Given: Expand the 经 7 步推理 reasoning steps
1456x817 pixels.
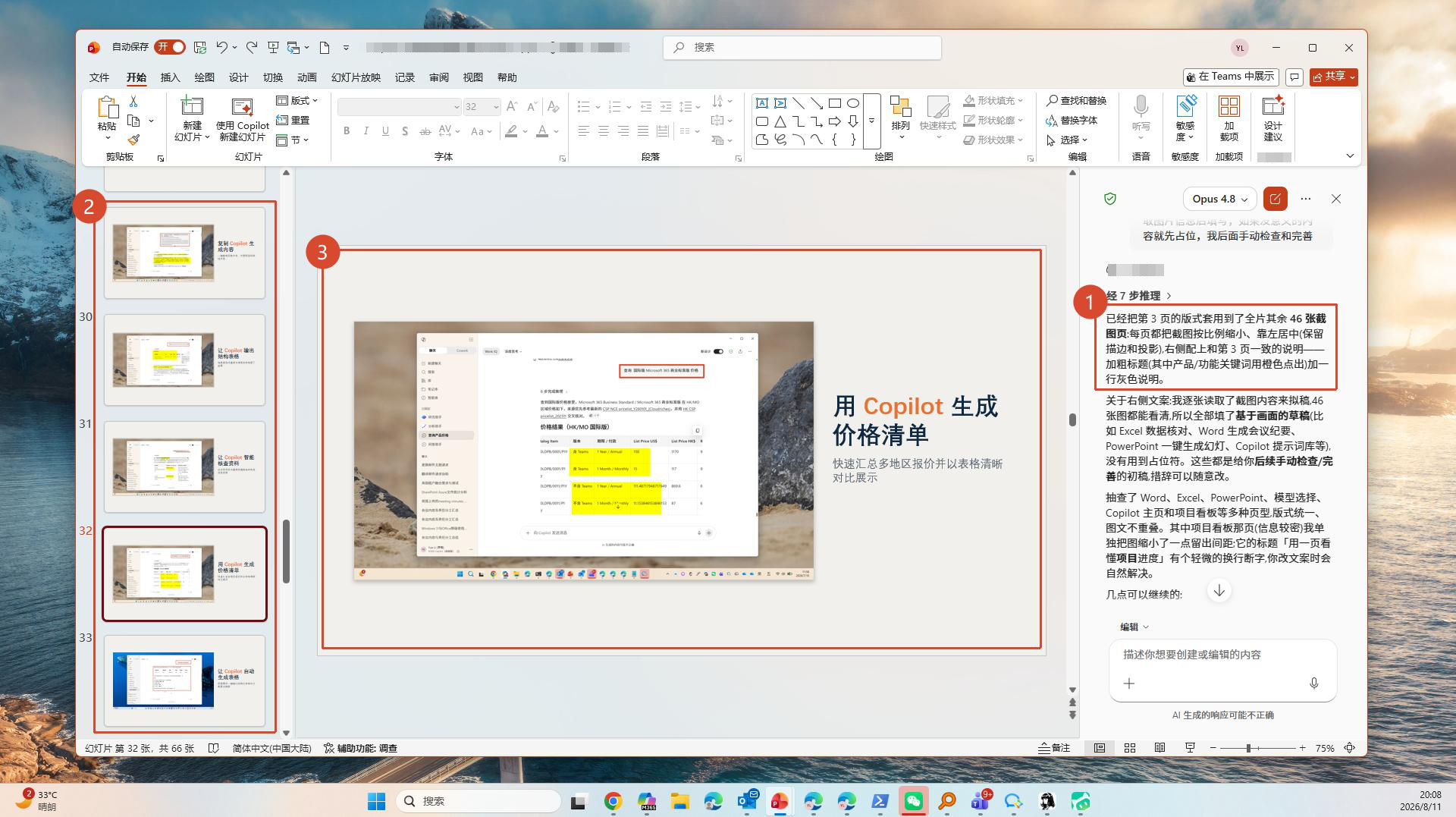Looking at the screenshot, I should (x=1139, y=296).
